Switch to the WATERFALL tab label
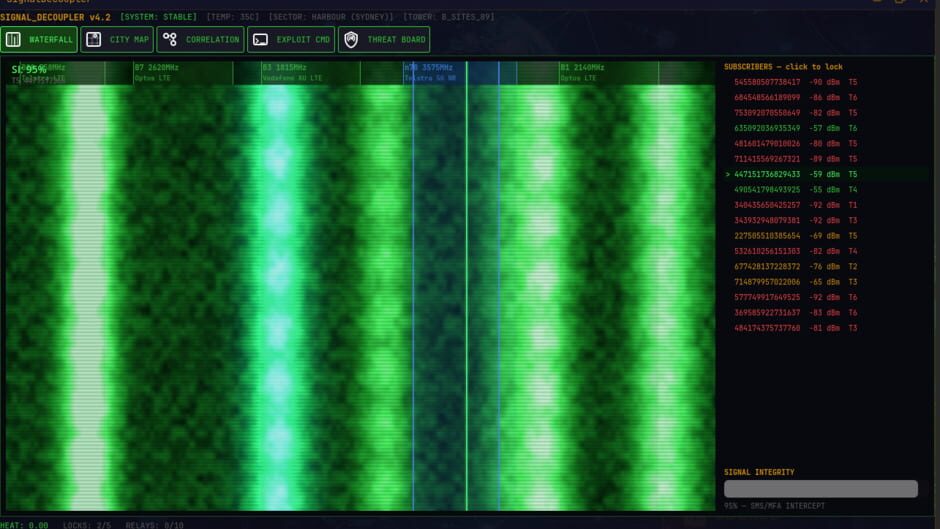 (51, 40)
